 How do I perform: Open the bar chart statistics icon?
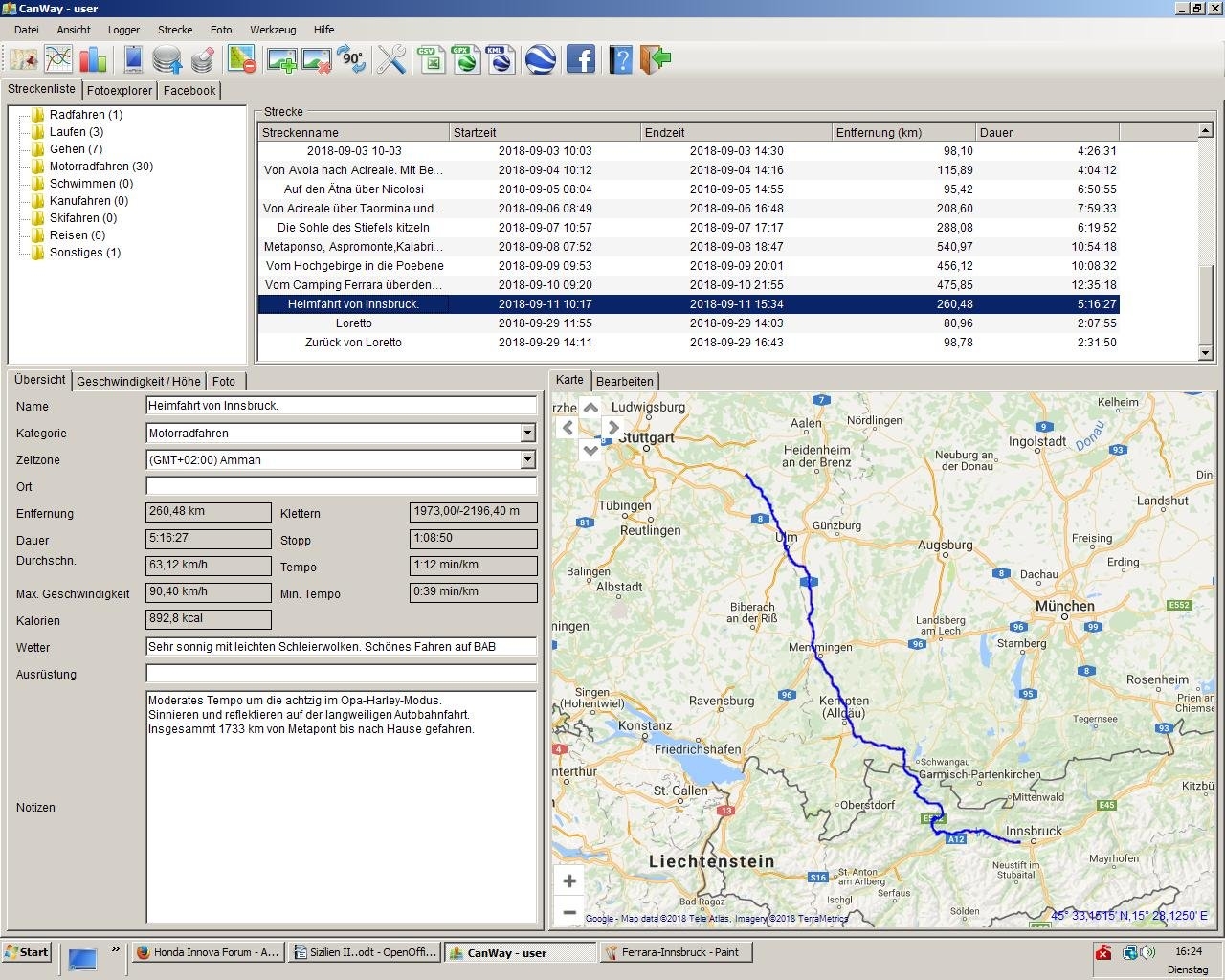point(93,59)
